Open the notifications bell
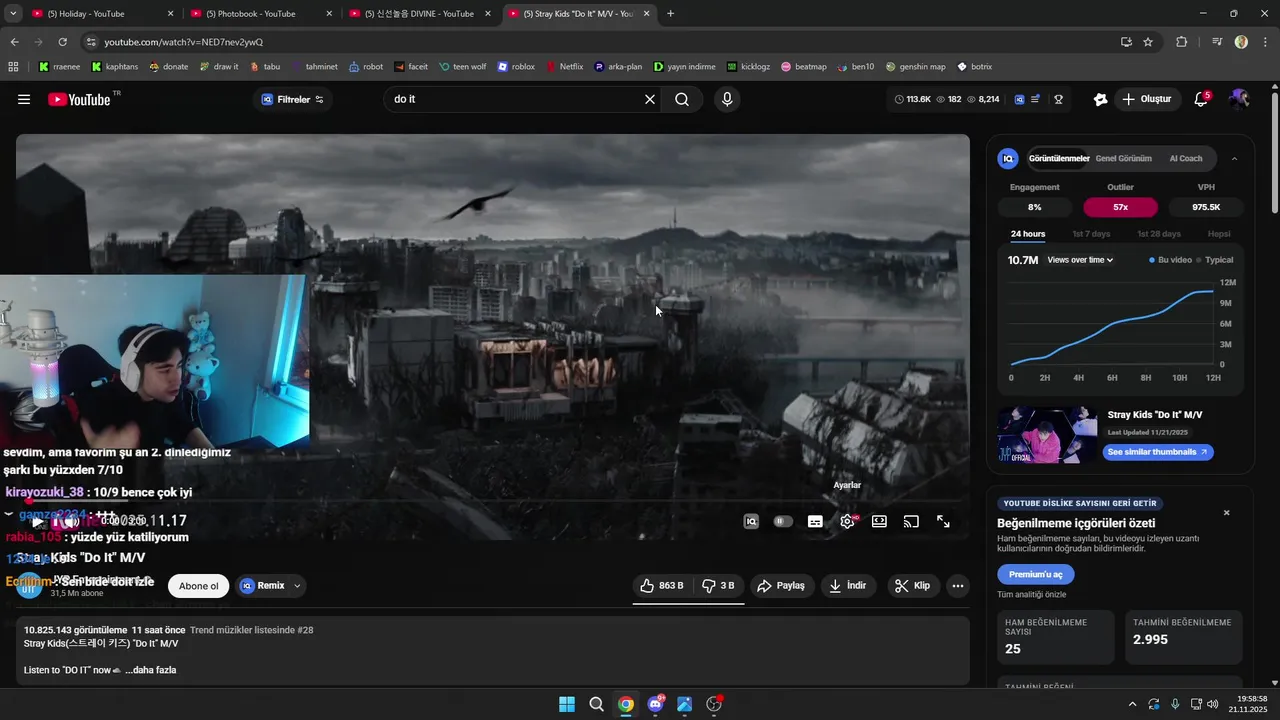 click(1201, 99)
